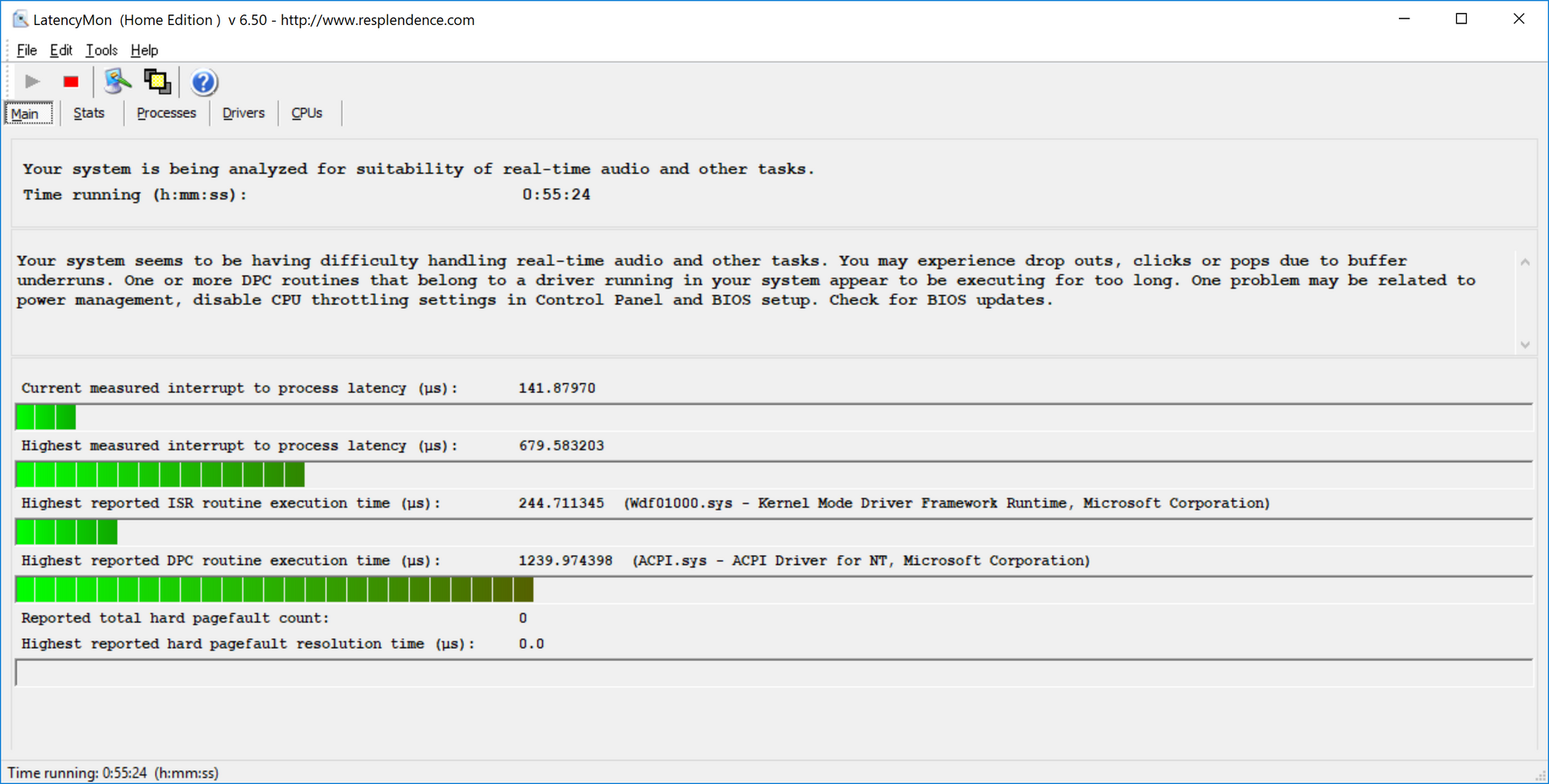Viewport: 1549px width, 784px height.
Task: Click the highest ISR execution time bar
Action: click(774, 532)
